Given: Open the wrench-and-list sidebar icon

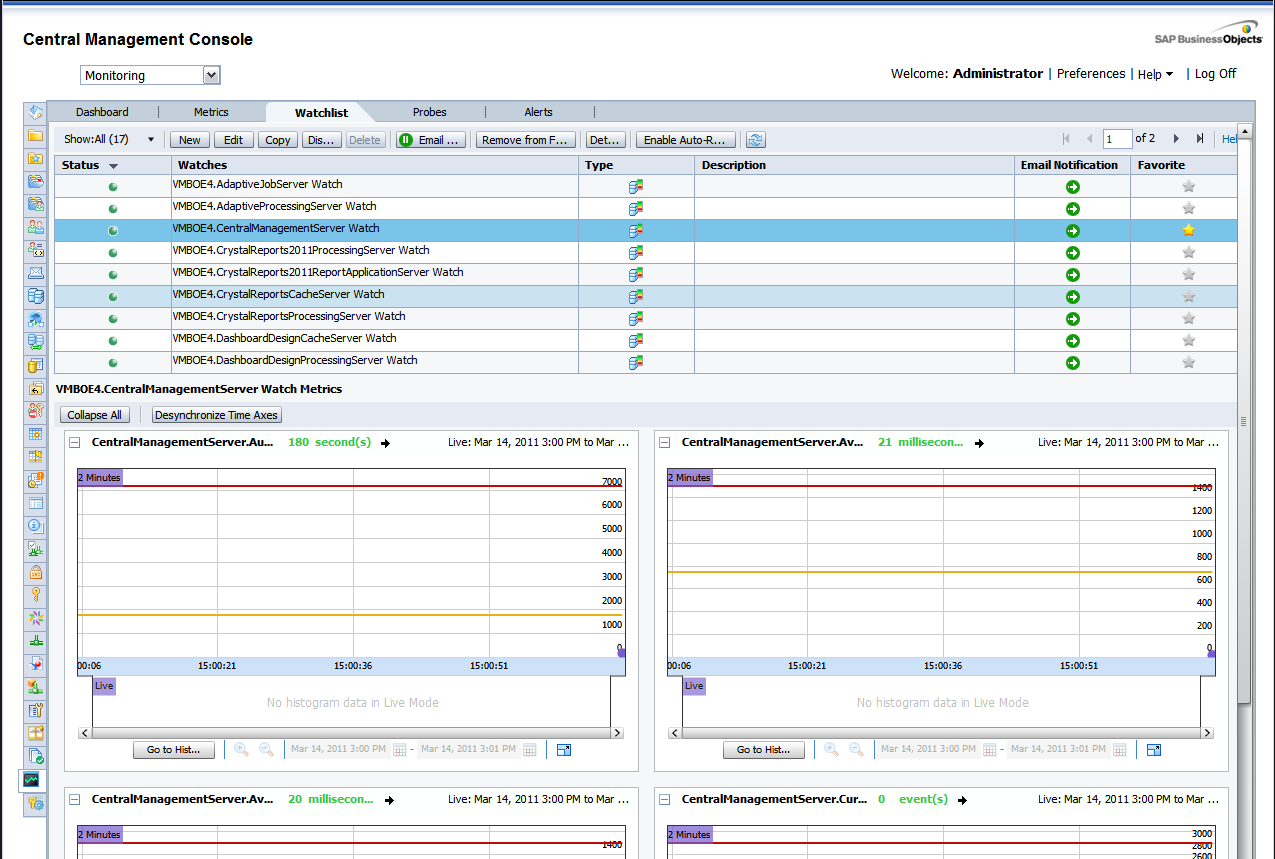Looking at the screenshot, I should 35,710.
